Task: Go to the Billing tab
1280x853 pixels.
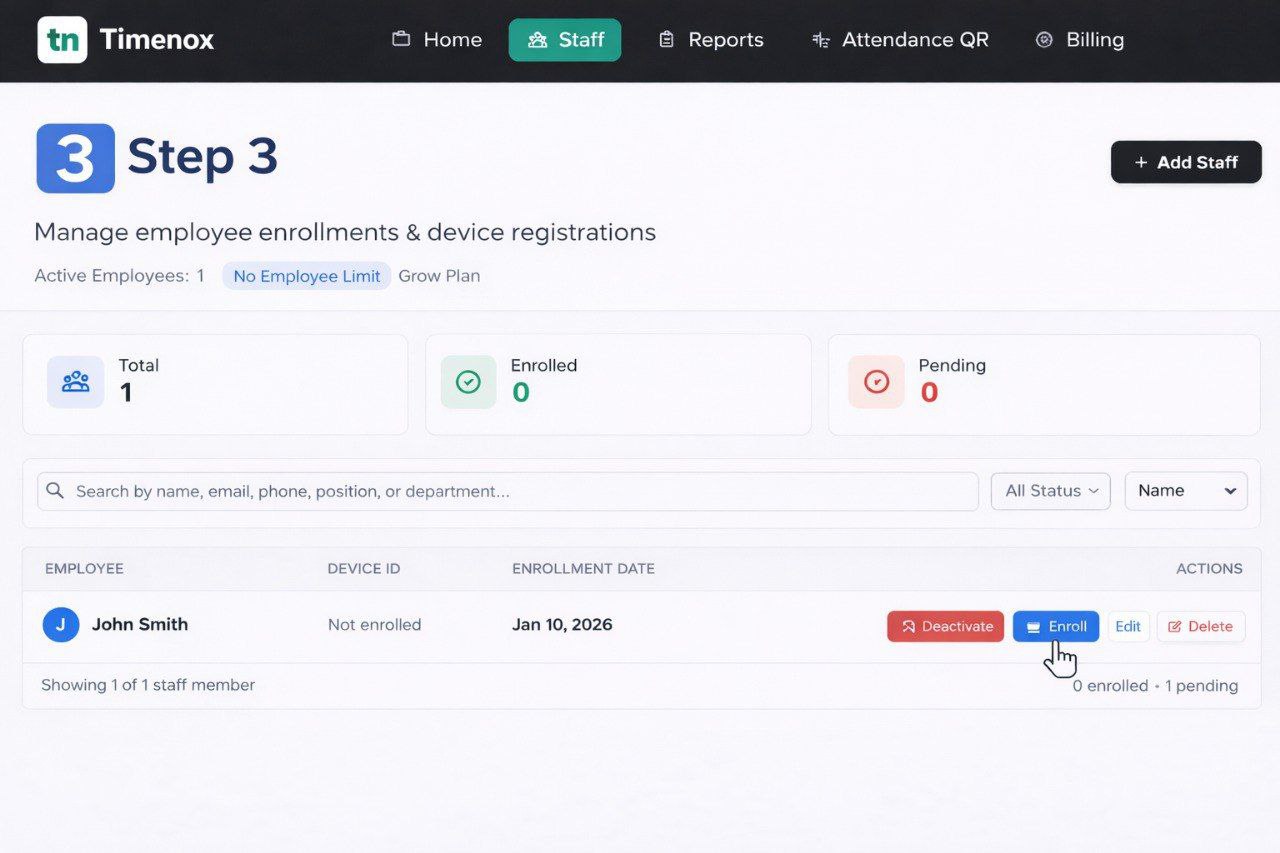Action: pyautogui.click(x=1079, y=40)
